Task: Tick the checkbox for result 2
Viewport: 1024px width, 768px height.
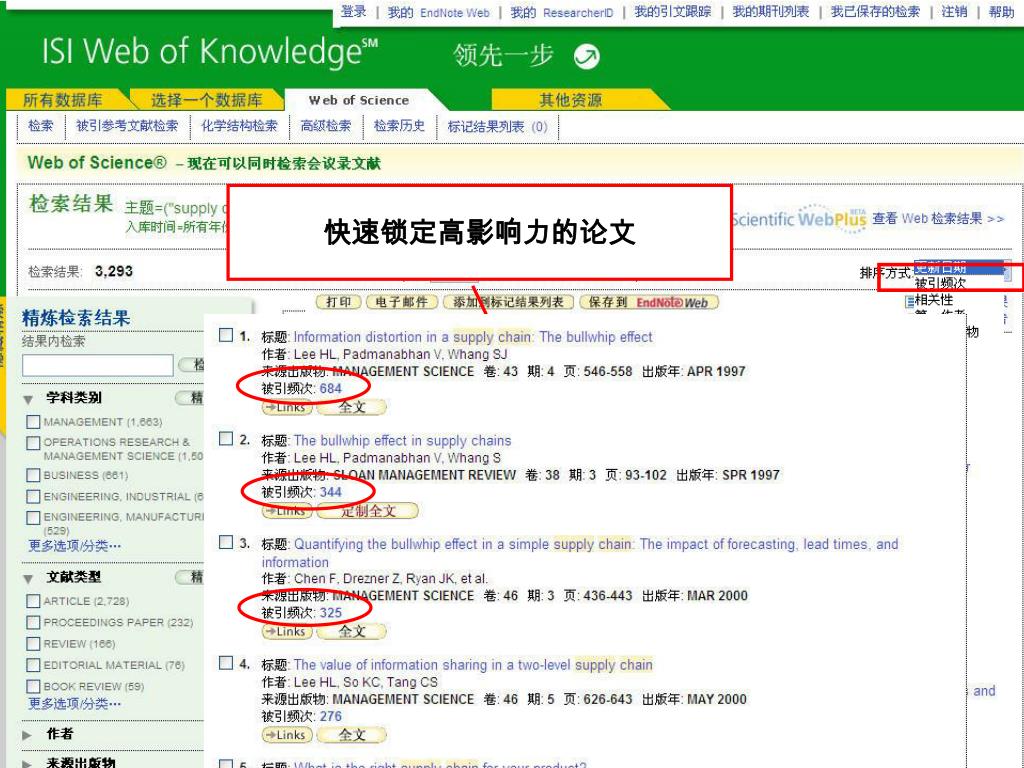Action: (225, 438)
